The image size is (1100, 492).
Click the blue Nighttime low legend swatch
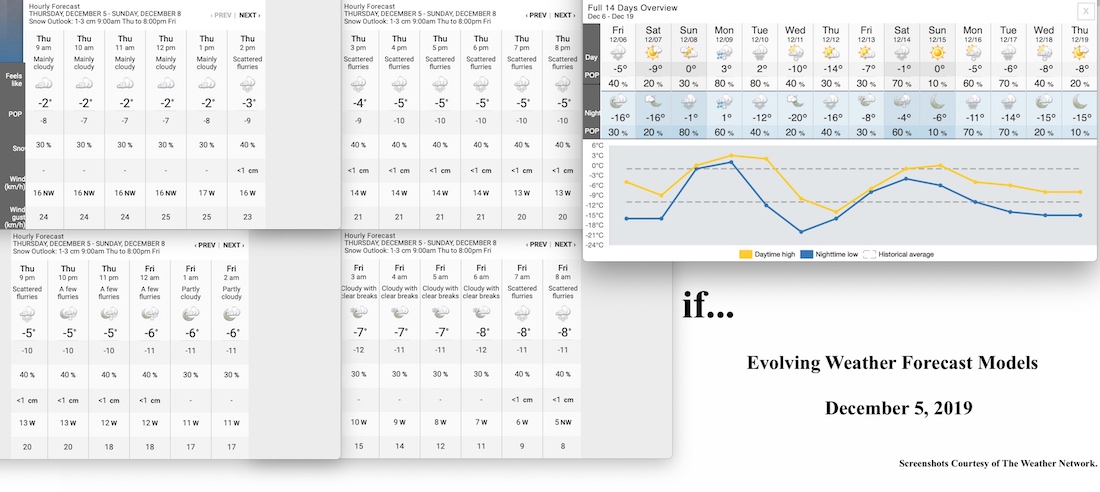pos(806,254)
